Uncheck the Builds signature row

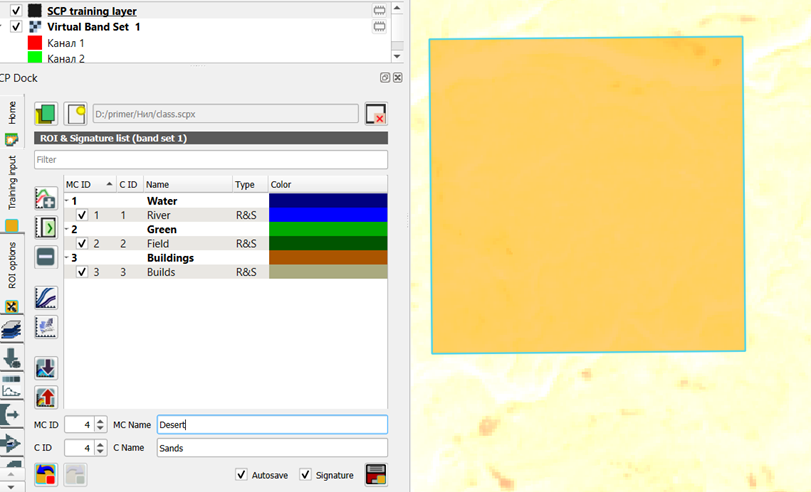click(x=82, y=272)
